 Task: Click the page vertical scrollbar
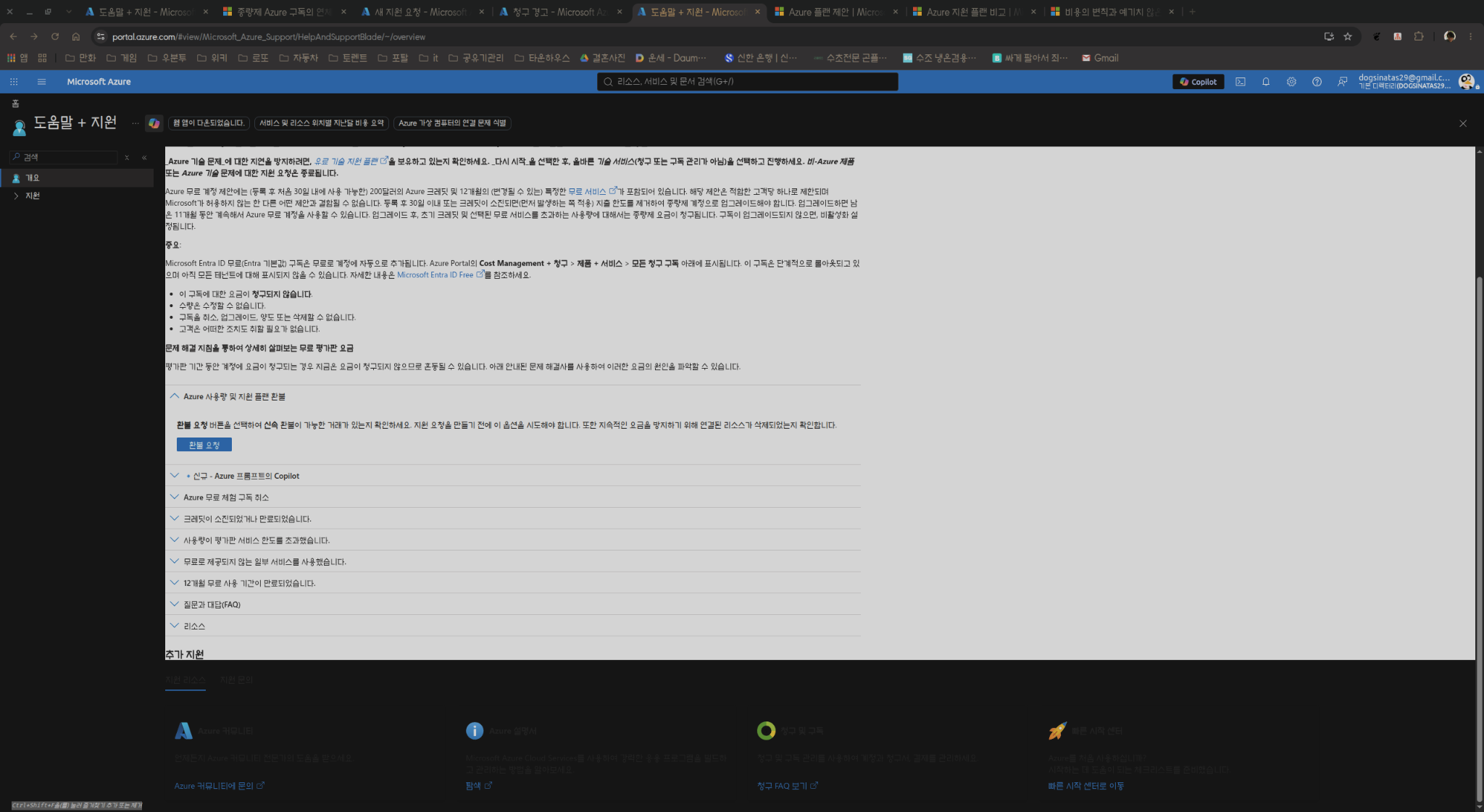tap(1479, 536)
